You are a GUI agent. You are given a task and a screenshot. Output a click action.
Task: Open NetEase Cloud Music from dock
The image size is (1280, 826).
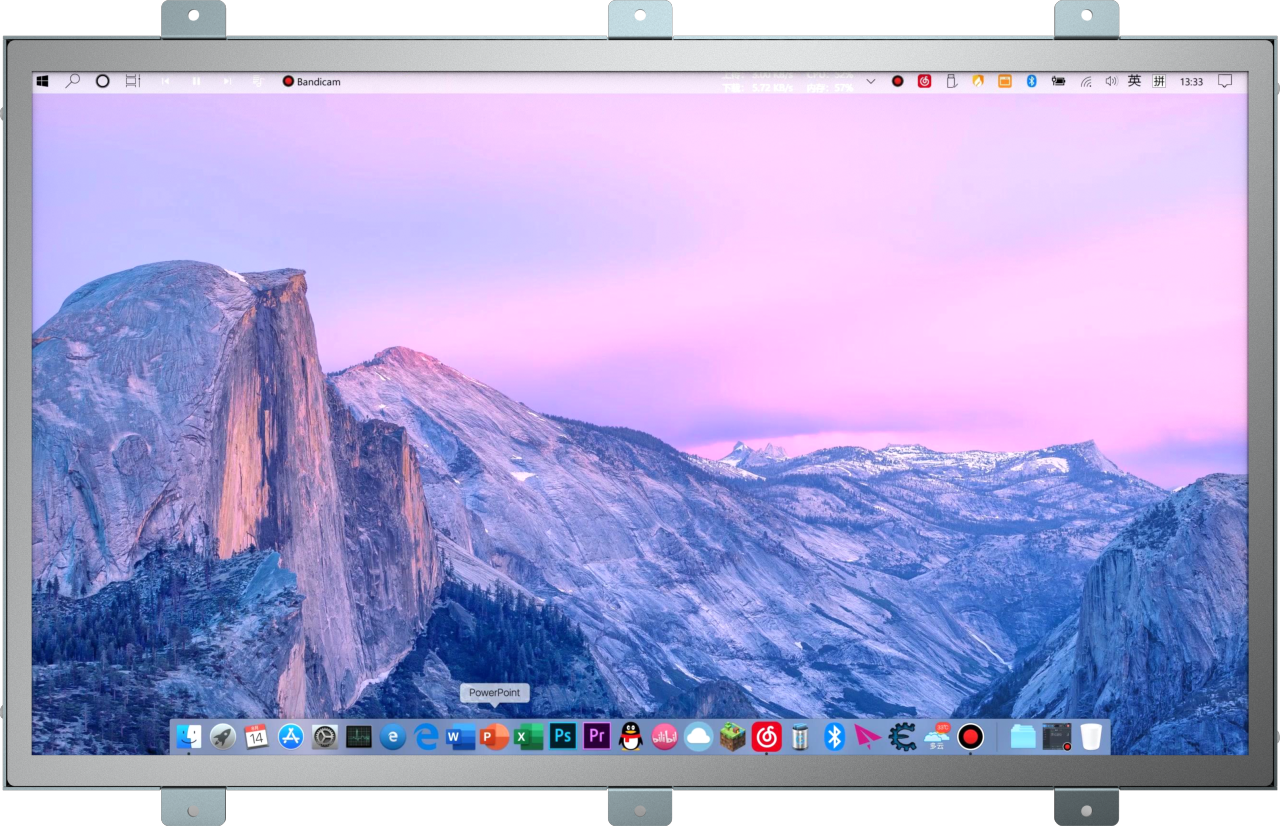coord(767,737)
